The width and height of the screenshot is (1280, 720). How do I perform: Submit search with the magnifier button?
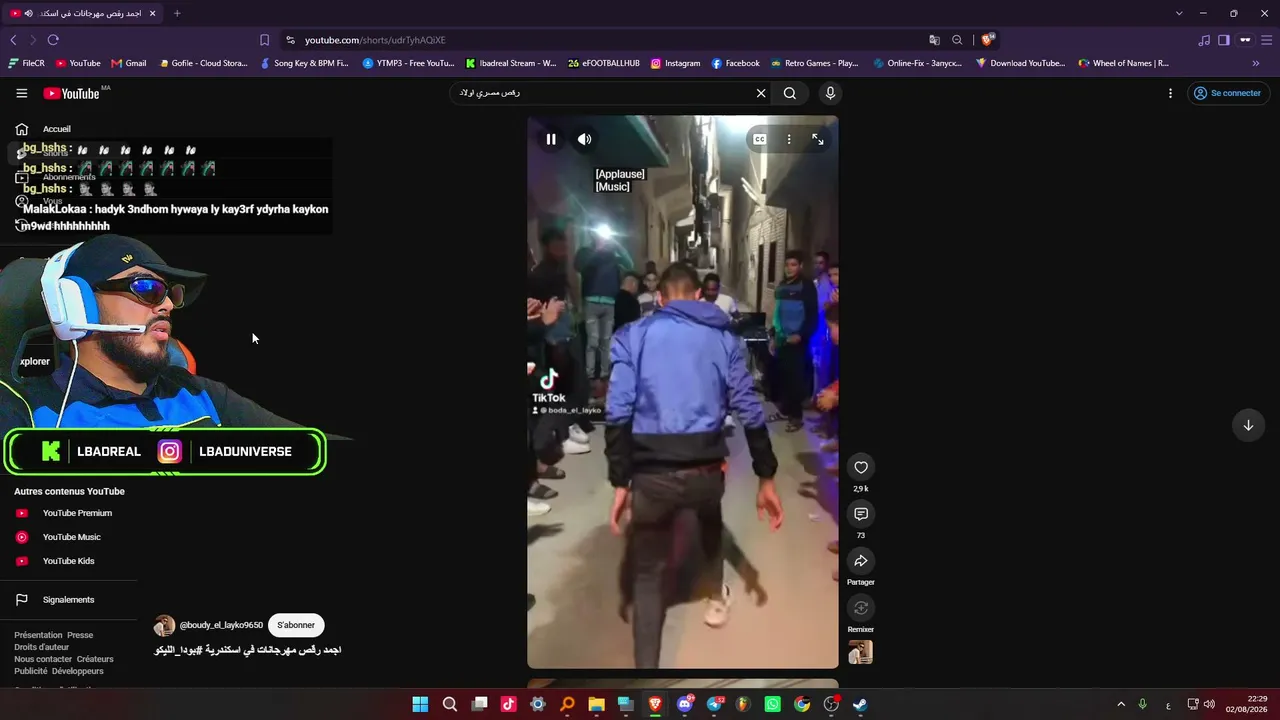pyautogui.click(x=790, y=93)
